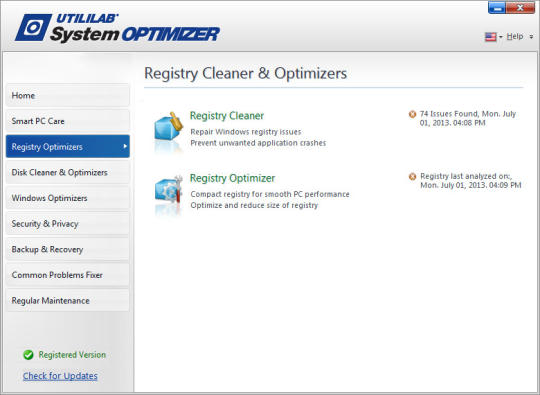The width and height of the screenshot is (540, 395).
Task: Launch the Registry Cleaner link
Action: (227, 116)
